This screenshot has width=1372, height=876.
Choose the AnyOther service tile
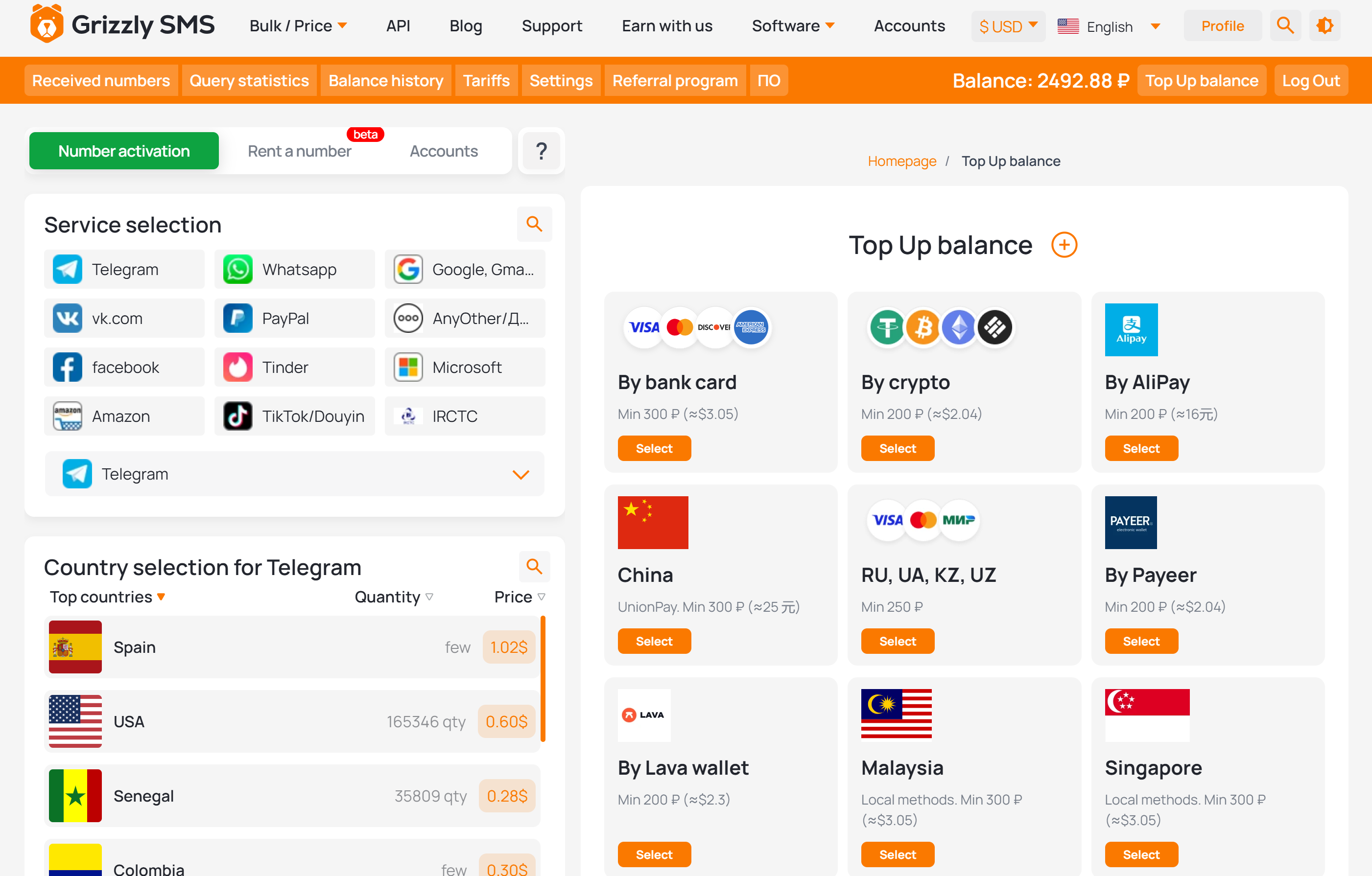point(465,319)
